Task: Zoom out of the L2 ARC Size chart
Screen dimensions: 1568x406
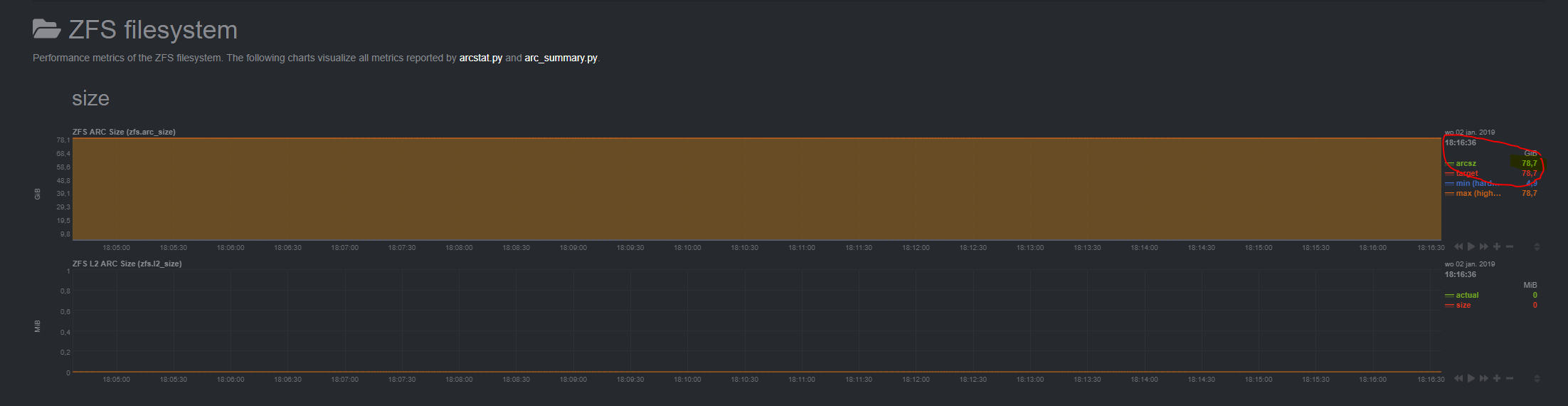Action: click(1510, 378)
